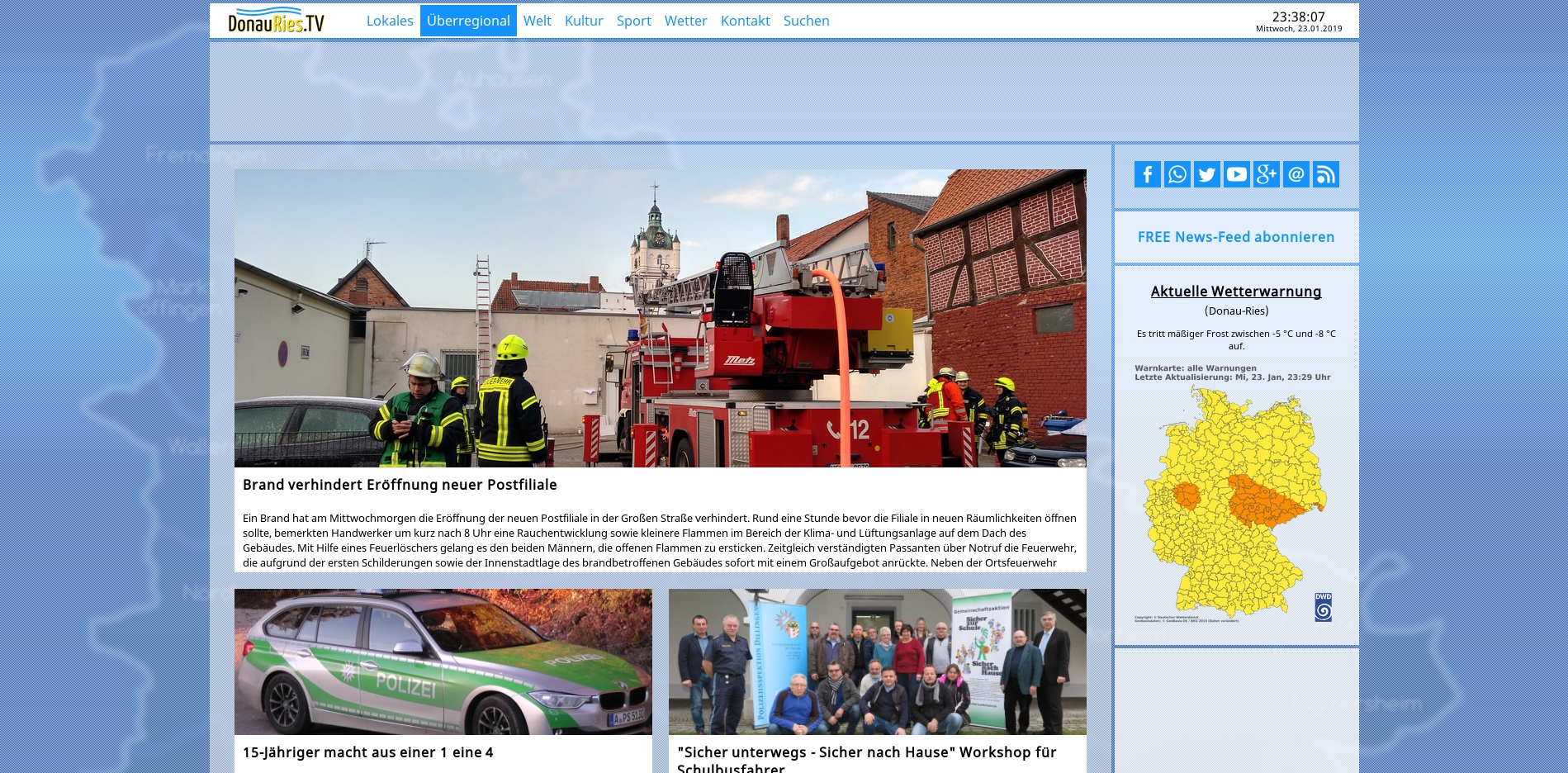1568x773 pixels.
Task: Open the Facebook social icon
Action: click(1147, 174)
